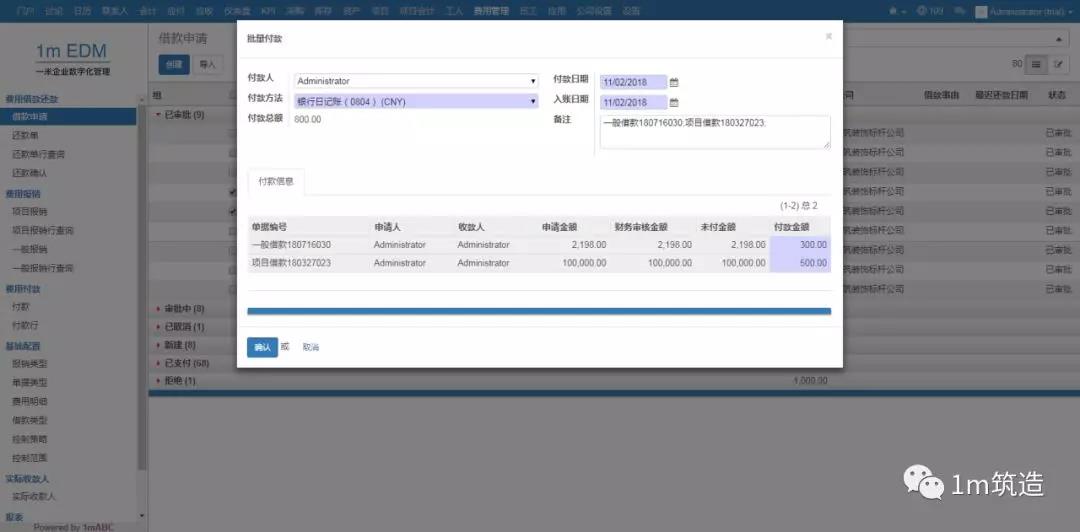Open the 付款方法 bank journal dropdown

click(x=417, y=101)
